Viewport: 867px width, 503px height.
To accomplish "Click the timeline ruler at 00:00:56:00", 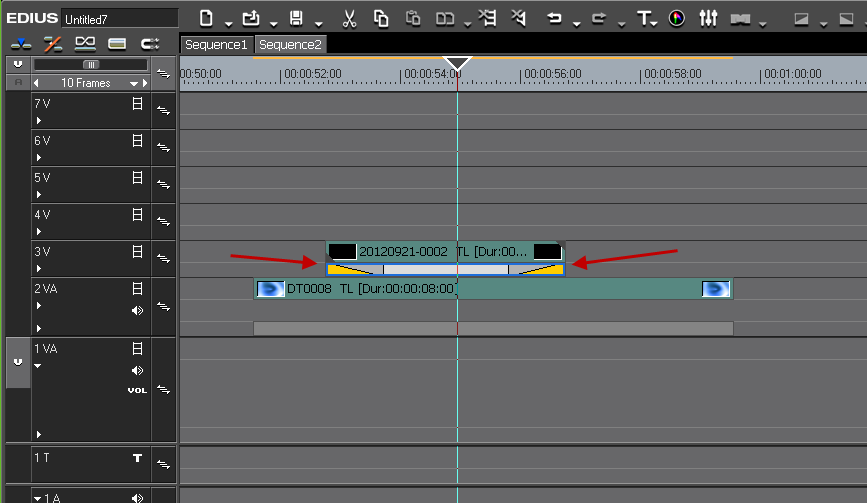I will click(x=521, y=74).
